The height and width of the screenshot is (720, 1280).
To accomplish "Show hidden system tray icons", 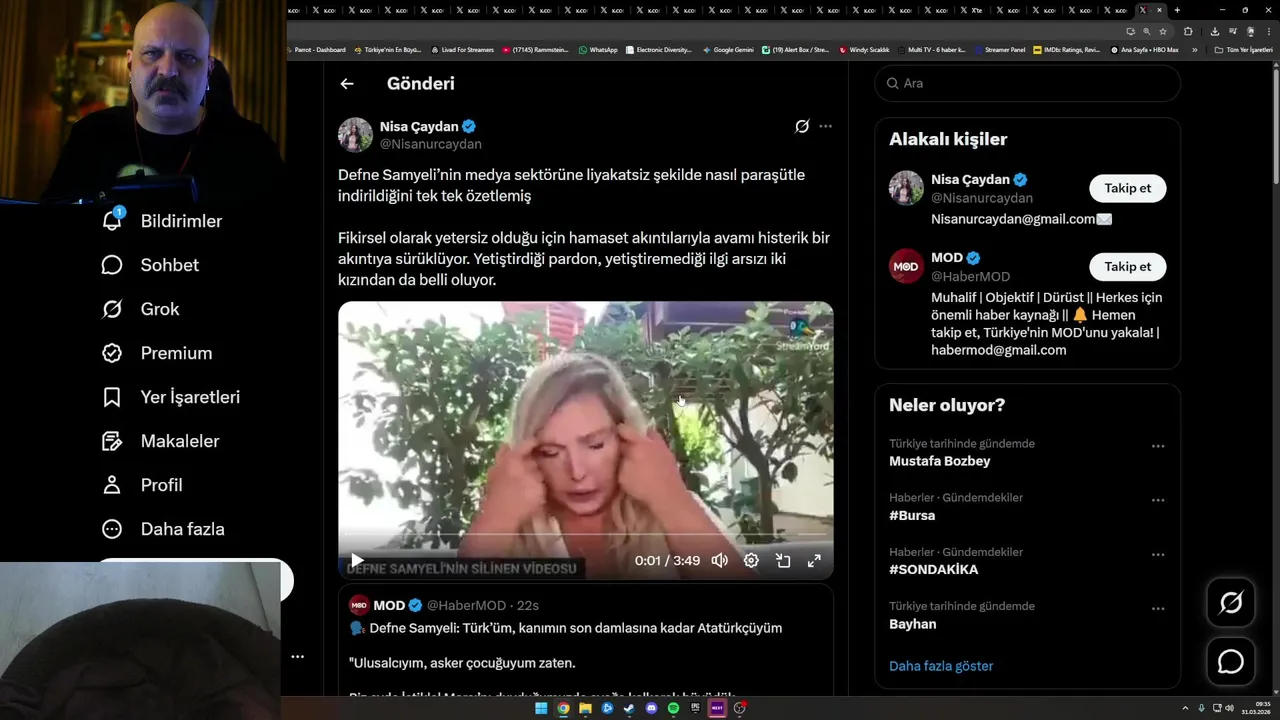I will click(x=1186, y=708).
